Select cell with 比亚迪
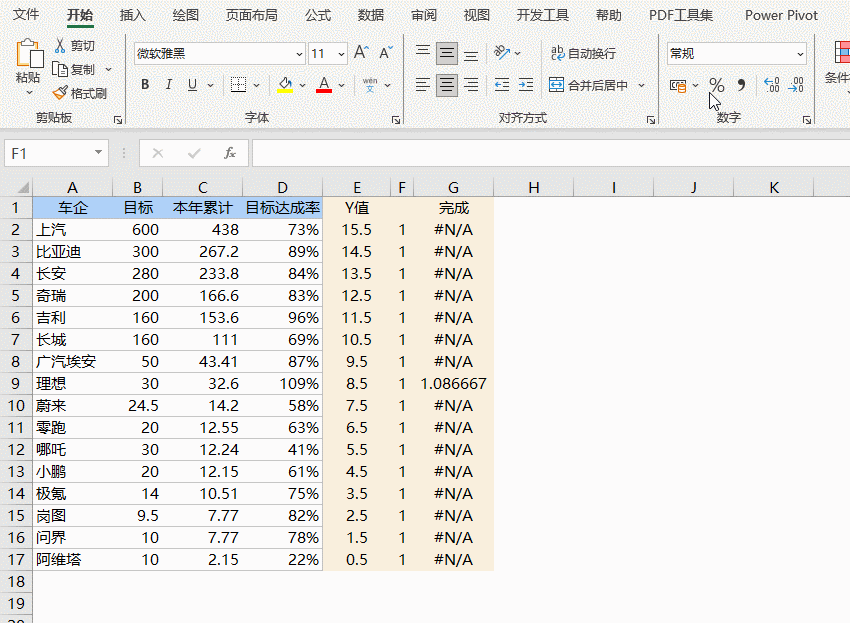The image size is (850, 623). 73,252
